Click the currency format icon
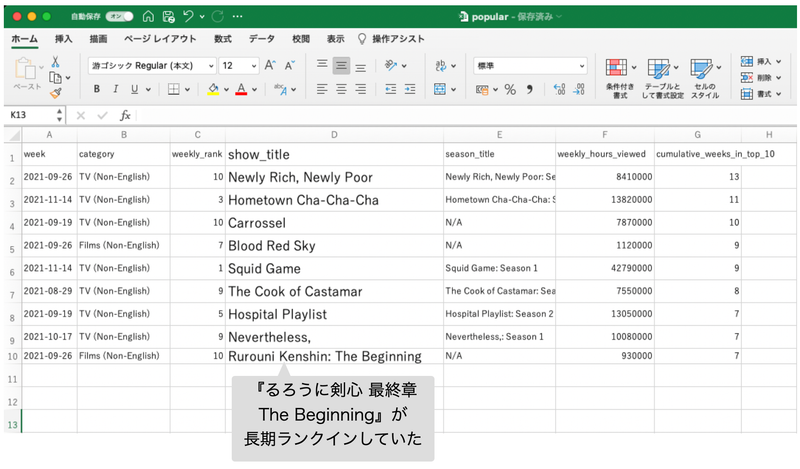 (x=482, y=90)
